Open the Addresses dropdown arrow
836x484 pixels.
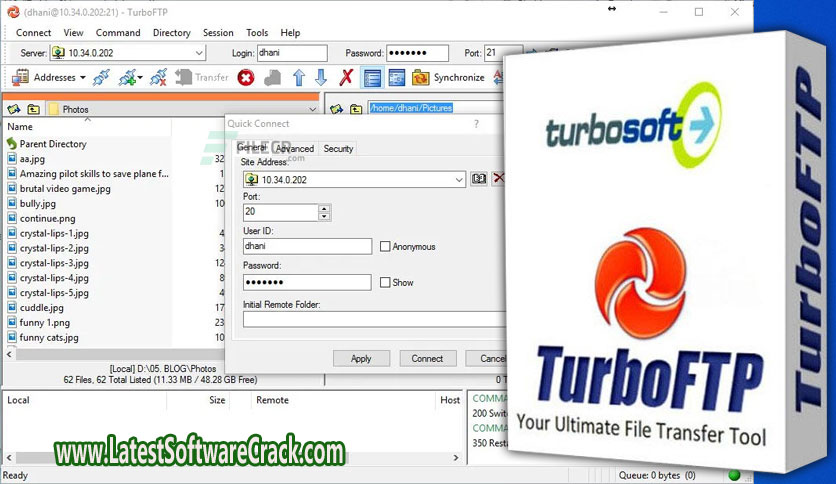pos(83,78)
